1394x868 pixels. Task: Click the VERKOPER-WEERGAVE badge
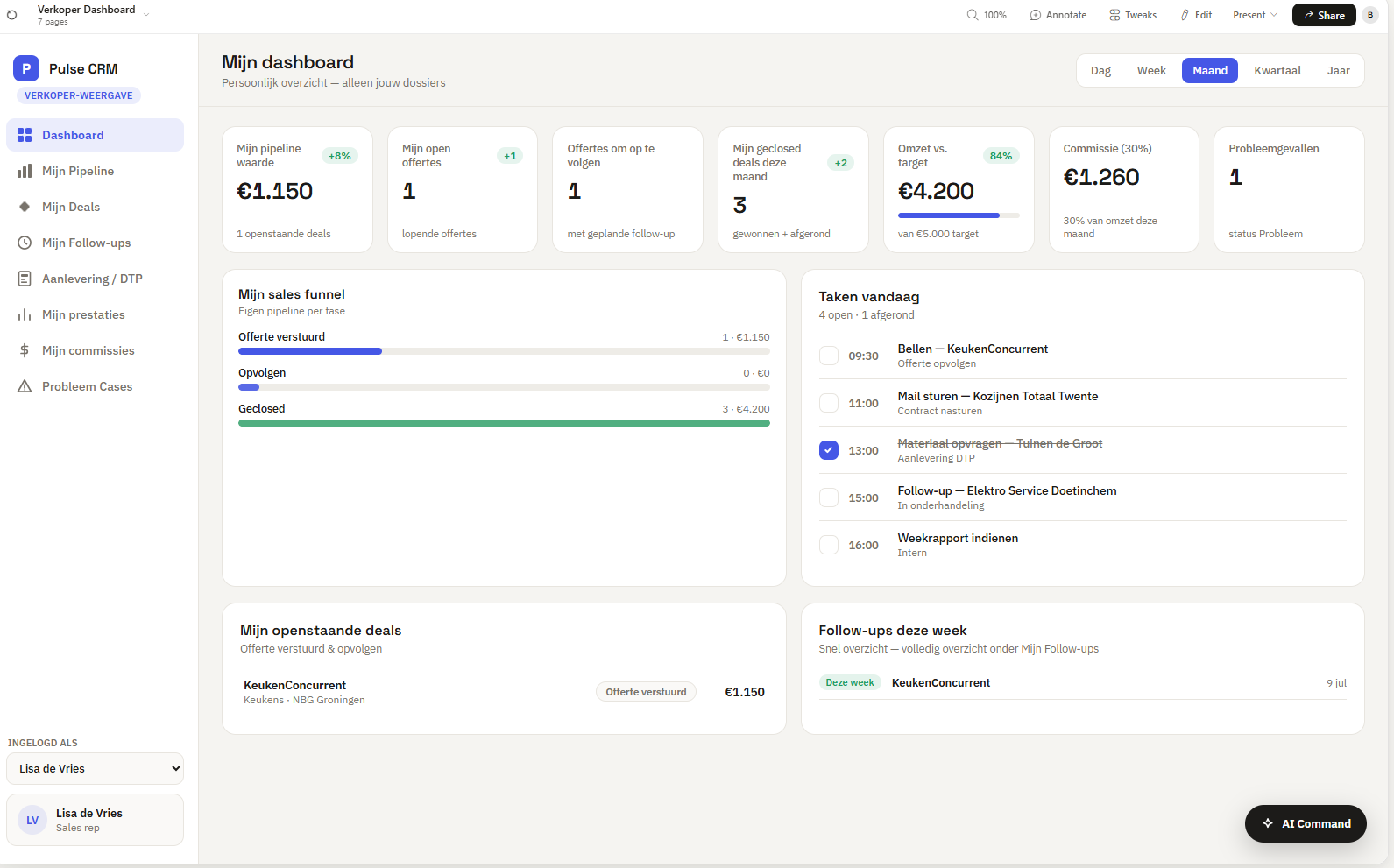tap(79, 95)
